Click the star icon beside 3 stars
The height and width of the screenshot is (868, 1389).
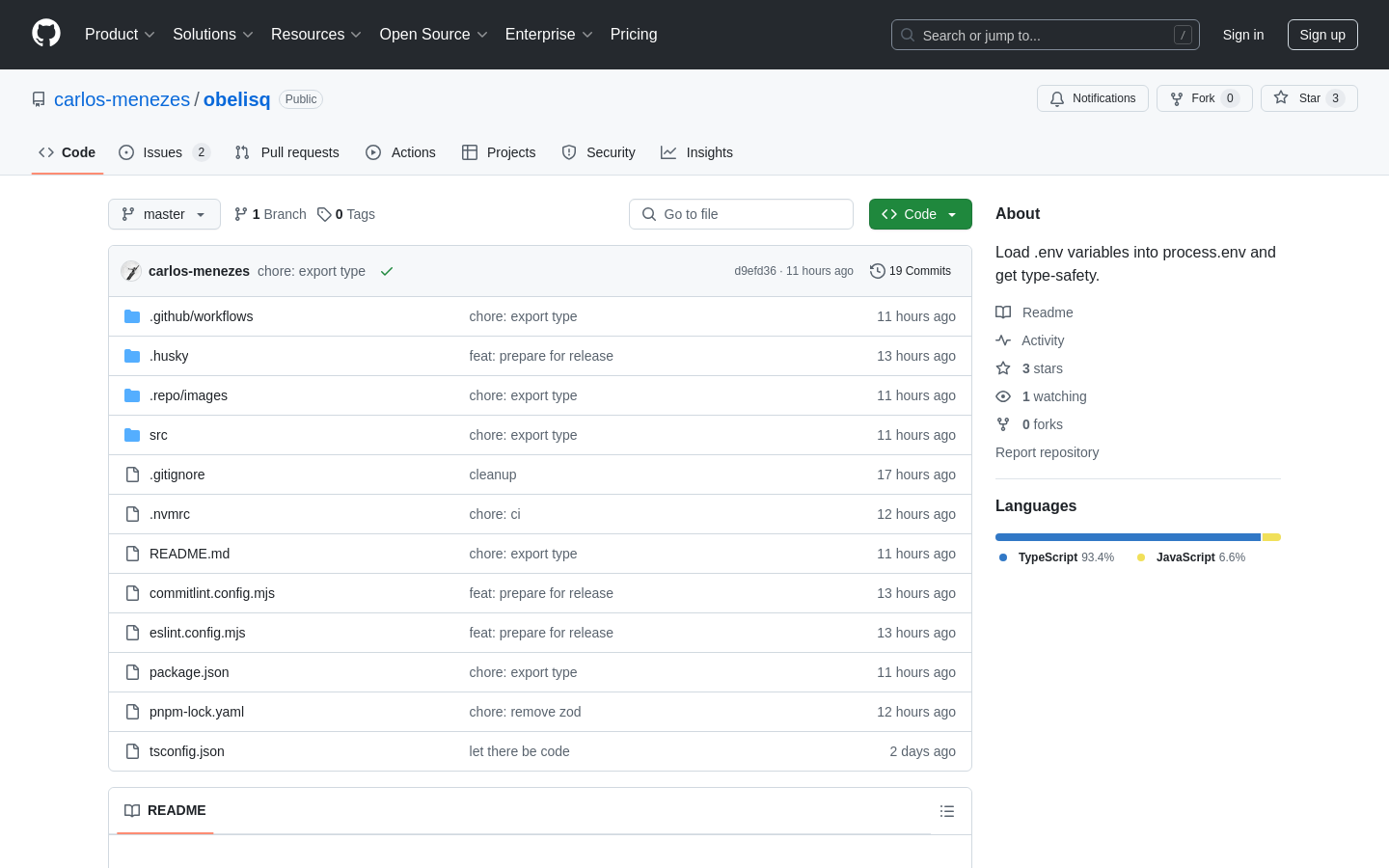(1003, 368)
